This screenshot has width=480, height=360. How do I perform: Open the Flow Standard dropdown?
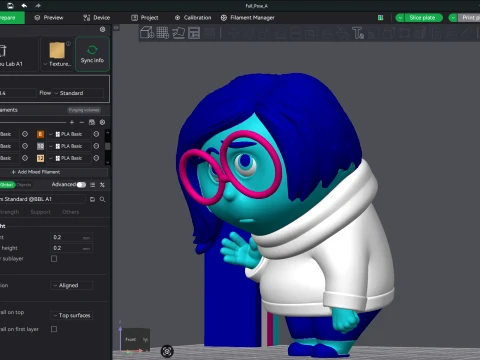78,93
